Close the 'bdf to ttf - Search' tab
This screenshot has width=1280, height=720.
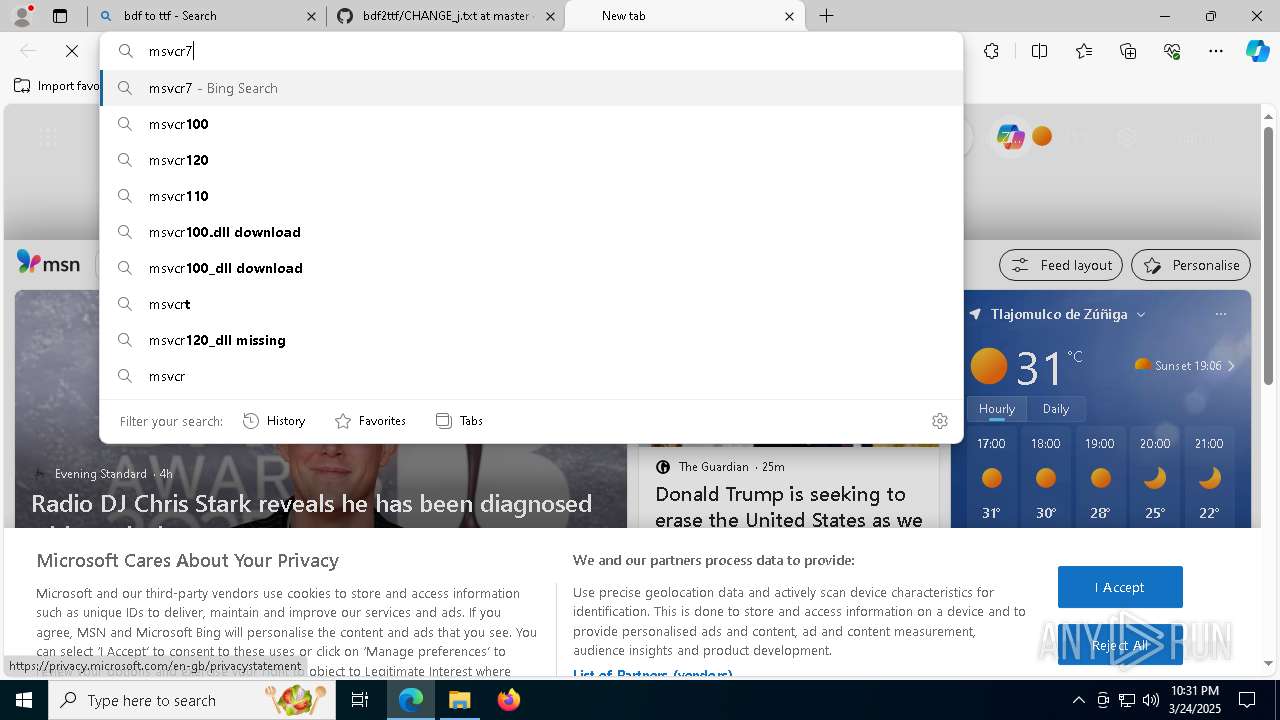(x=311, y=16)
